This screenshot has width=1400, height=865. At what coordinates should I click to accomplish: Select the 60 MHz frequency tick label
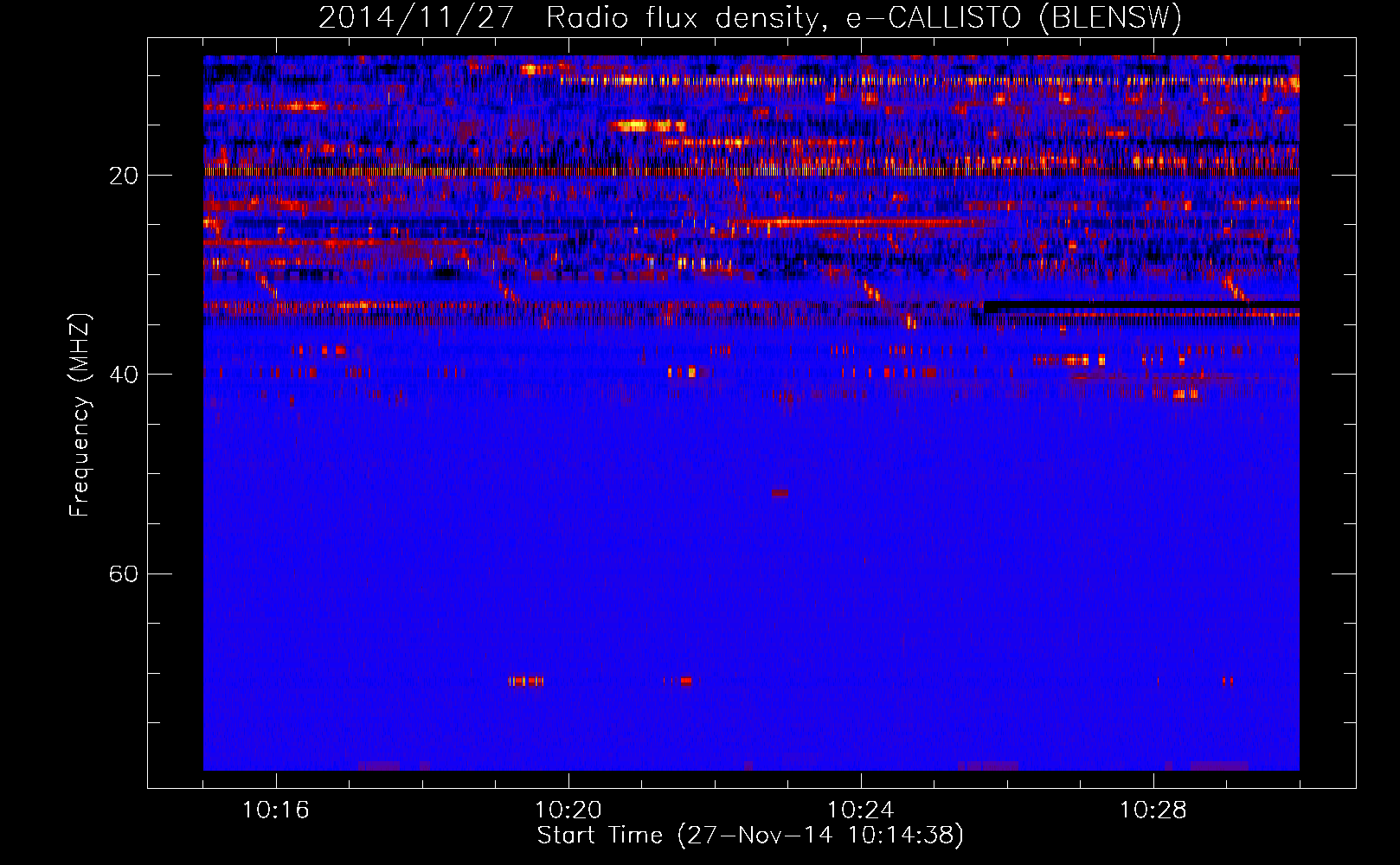[124, 574]
